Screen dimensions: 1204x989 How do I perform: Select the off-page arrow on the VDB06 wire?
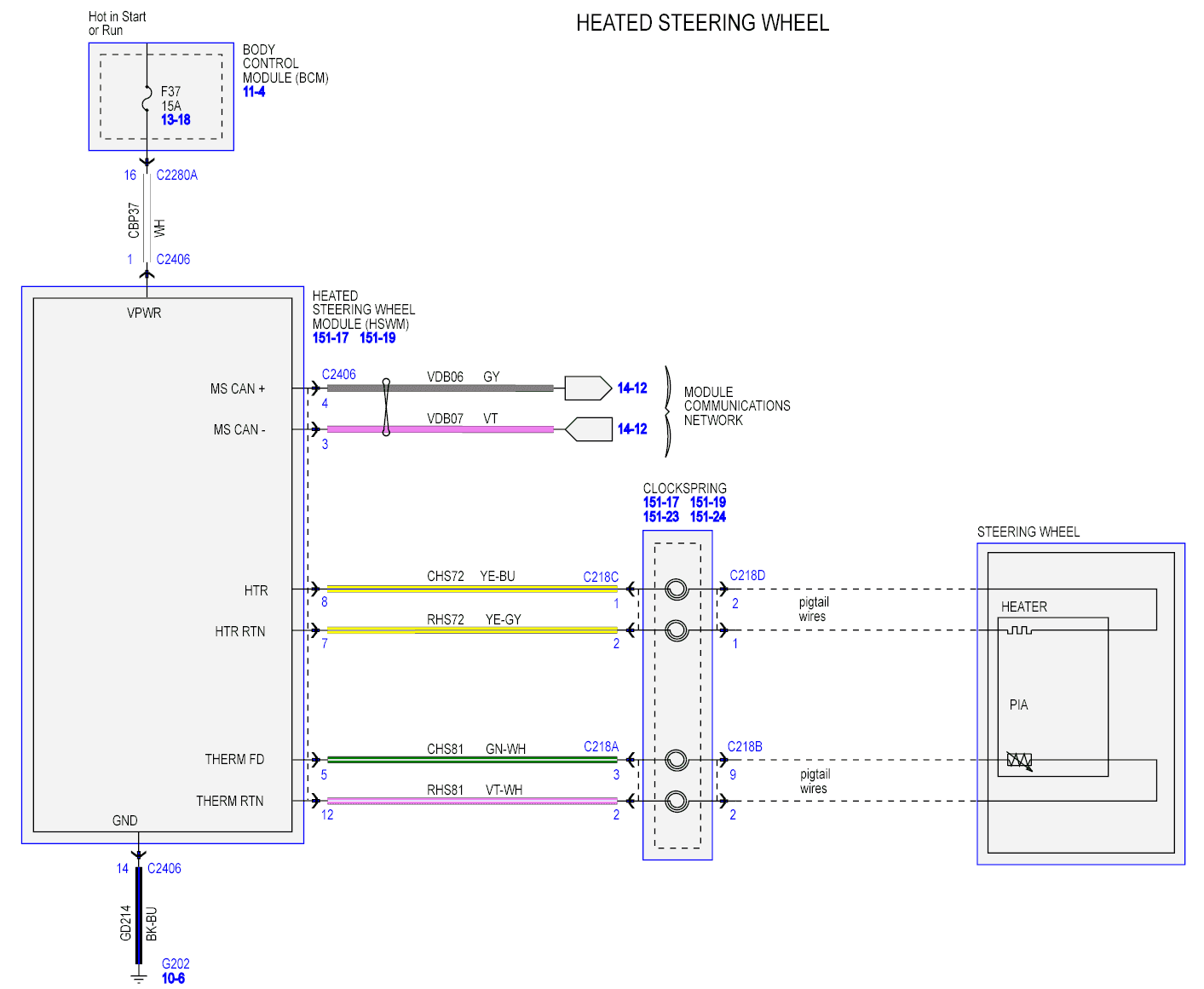(588, 388)
